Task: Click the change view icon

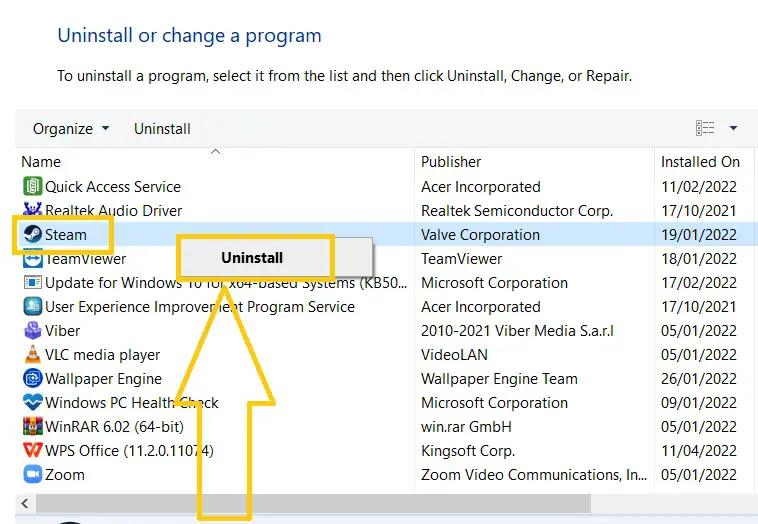Action: click(705, 128)
